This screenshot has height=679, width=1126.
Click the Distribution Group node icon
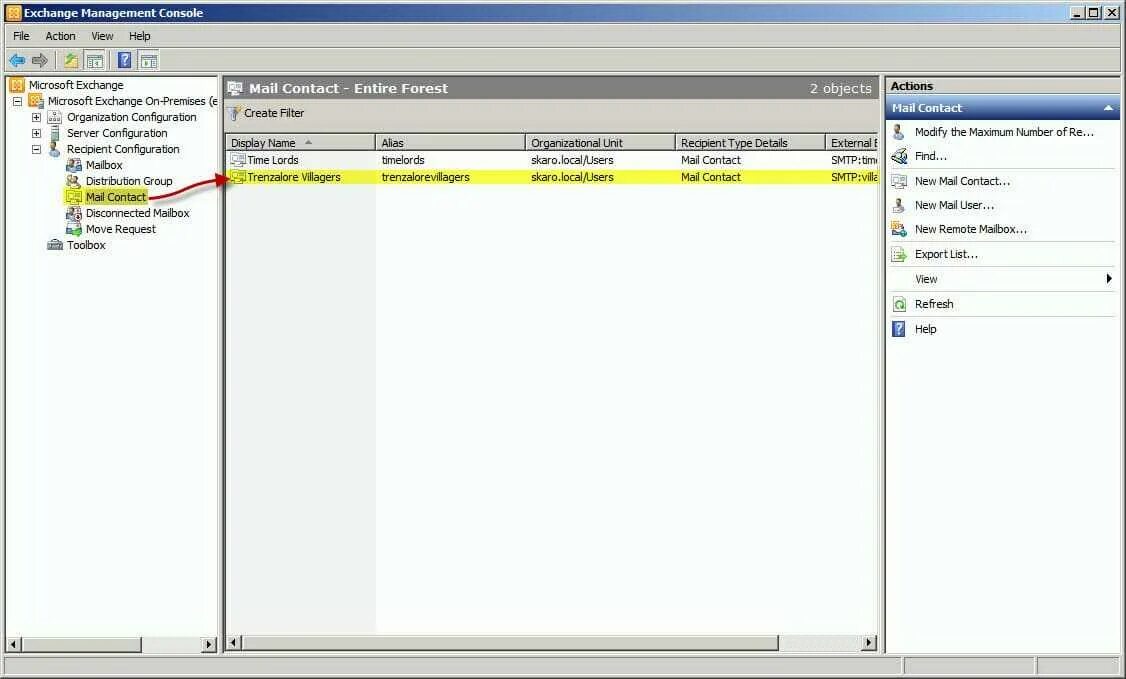point(73,181)
